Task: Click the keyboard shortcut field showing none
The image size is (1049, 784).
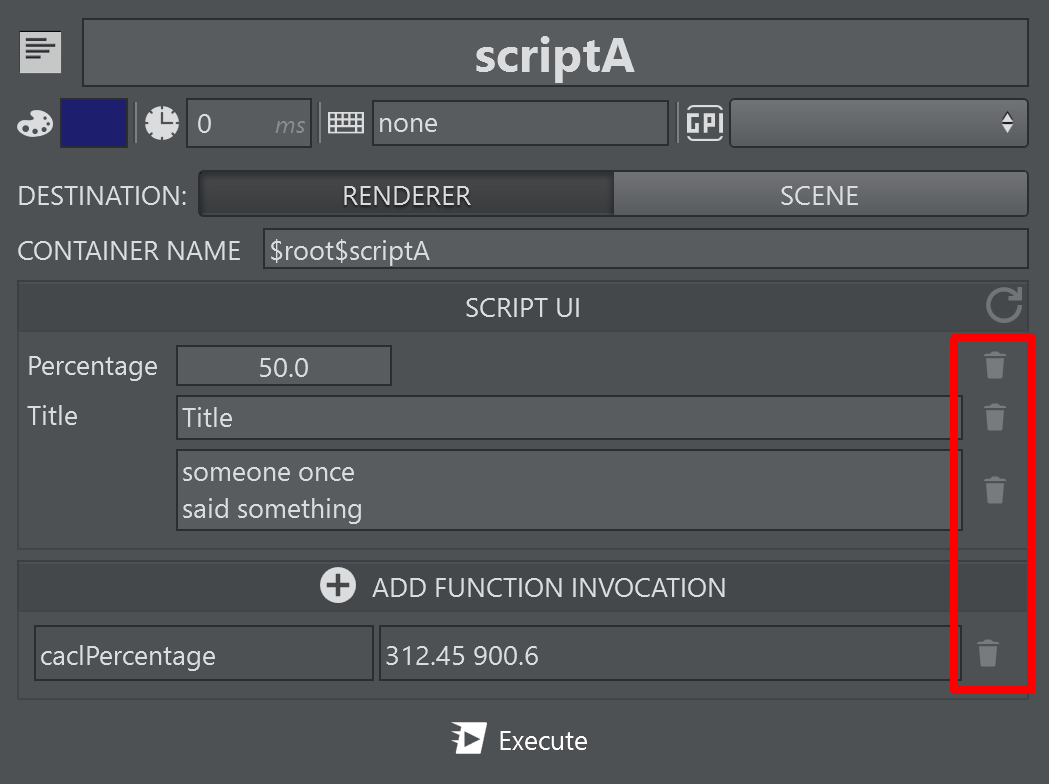Action: (519, 124)
